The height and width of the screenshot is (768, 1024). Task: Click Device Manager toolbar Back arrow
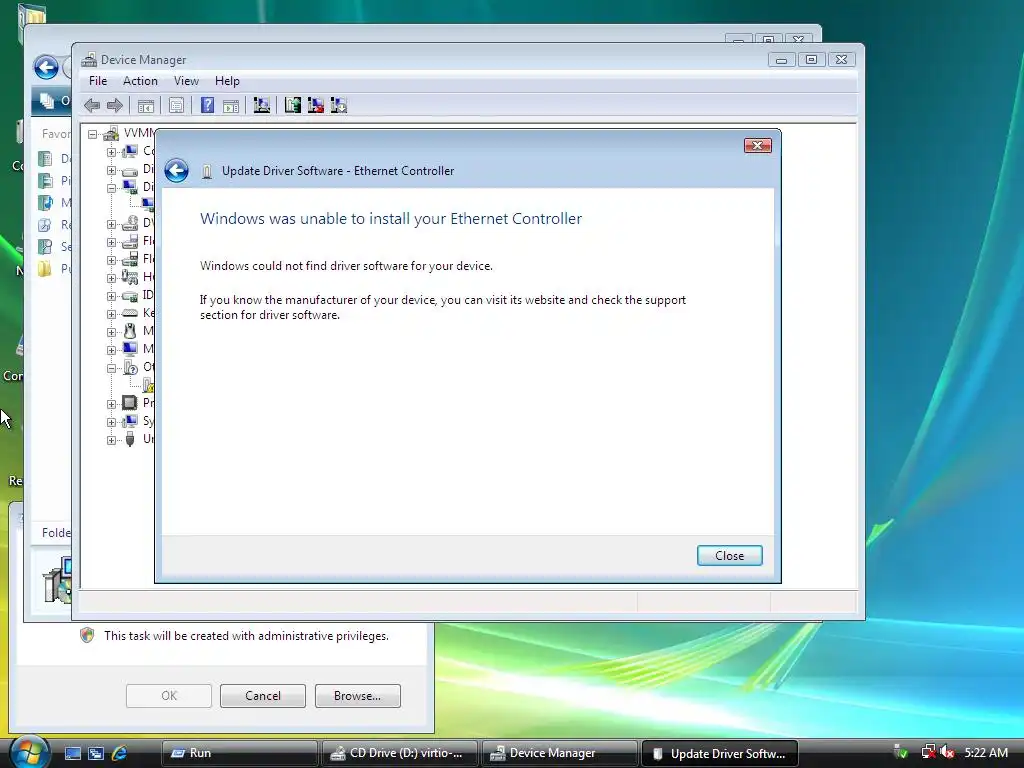pos(92,105)
